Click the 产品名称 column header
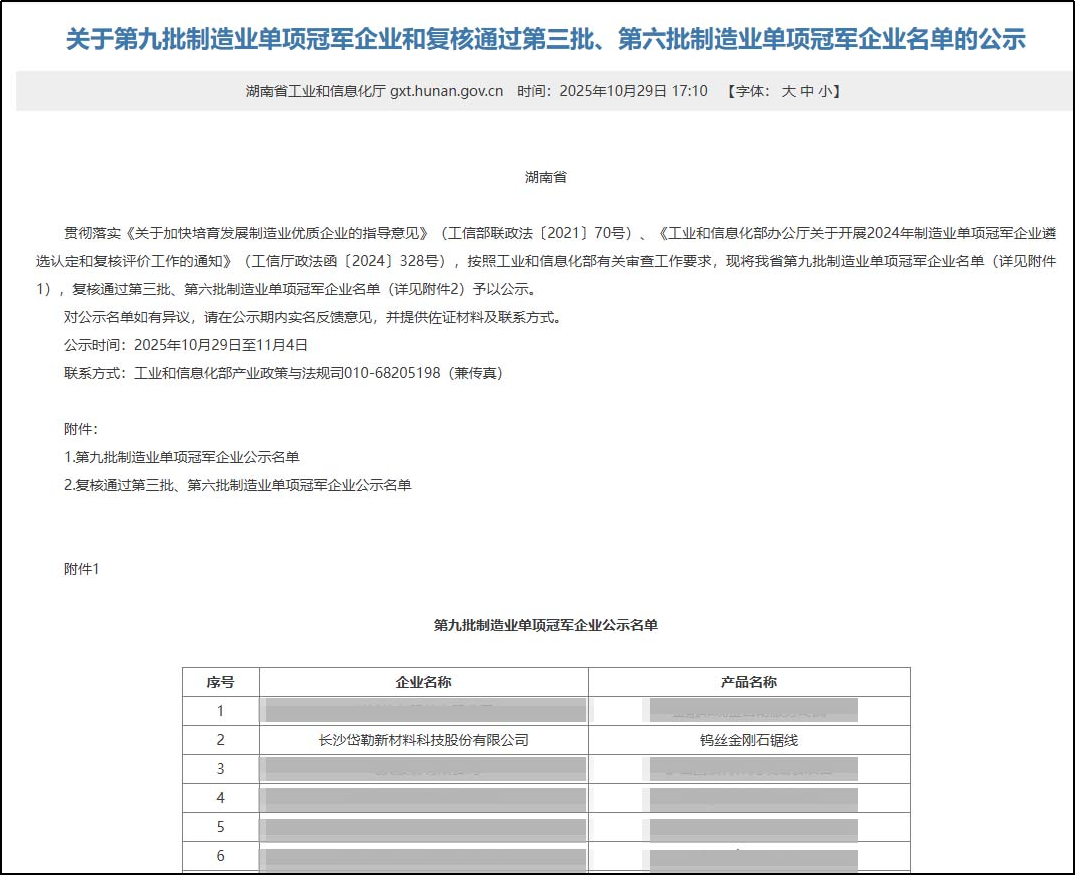The image size is (1075, 876). [x=749, y=682]
